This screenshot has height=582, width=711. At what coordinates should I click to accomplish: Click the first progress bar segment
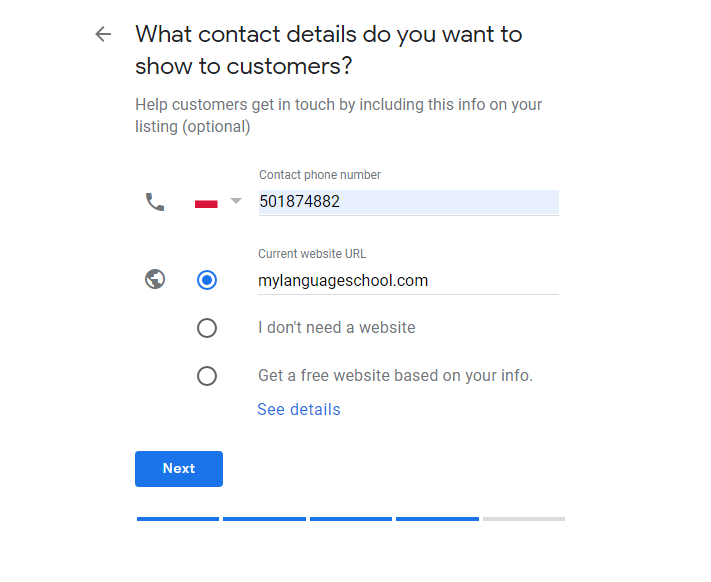(178, 519)
